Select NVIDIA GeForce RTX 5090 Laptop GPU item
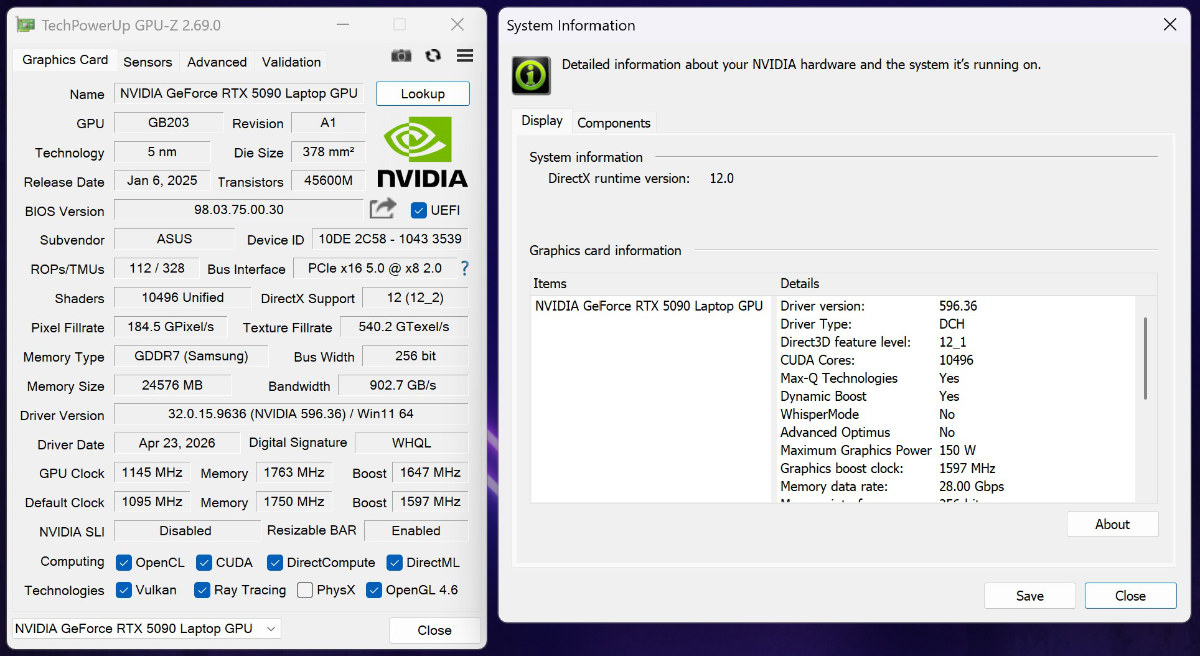 649,306
